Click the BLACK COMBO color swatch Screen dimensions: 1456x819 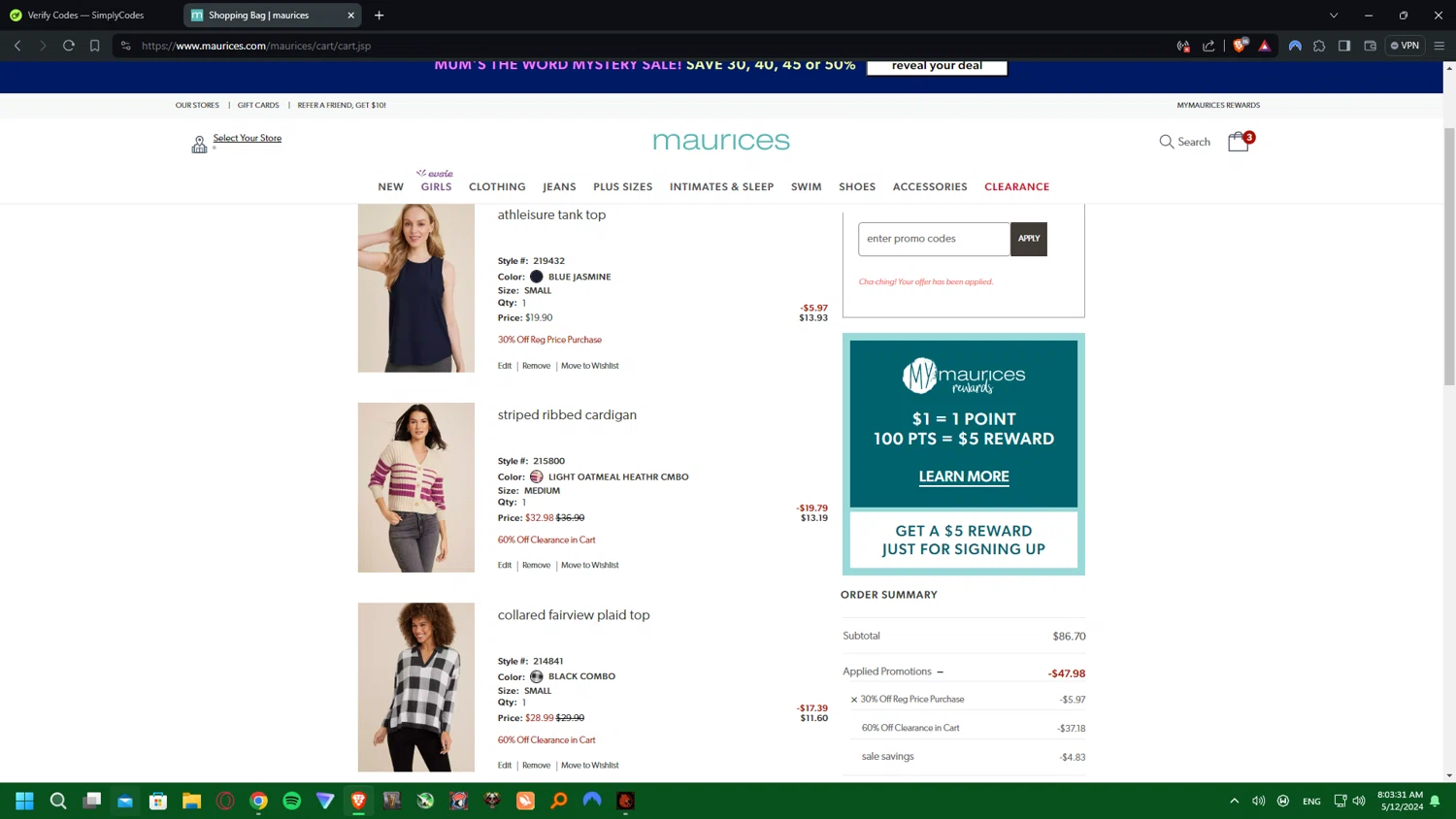coord(537,676)
